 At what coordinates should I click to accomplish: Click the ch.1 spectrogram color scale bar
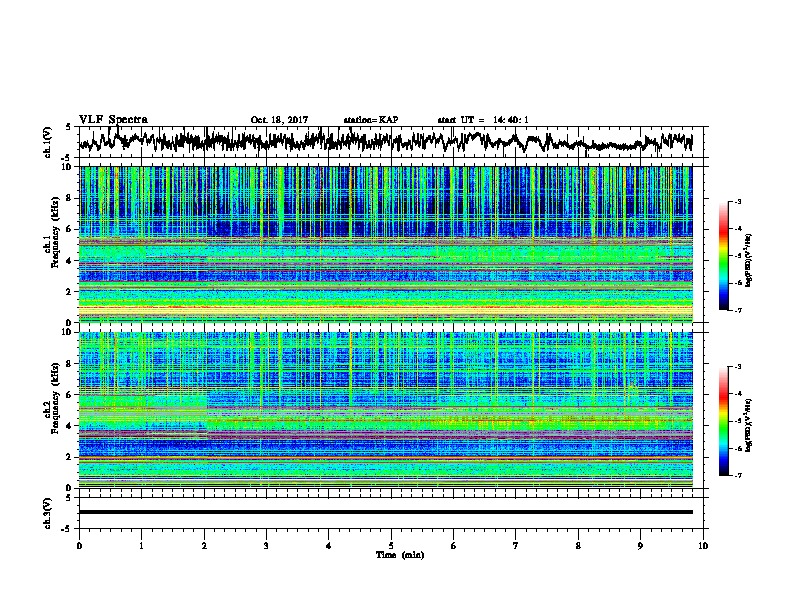tap(723, 256)
